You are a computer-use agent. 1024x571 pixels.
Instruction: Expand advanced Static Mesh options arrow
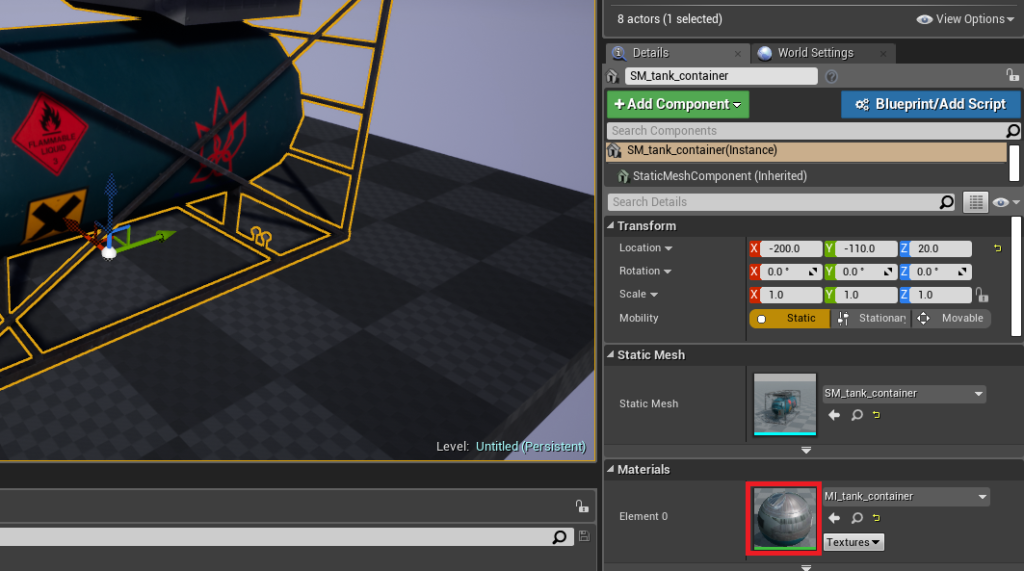(806, 450)
